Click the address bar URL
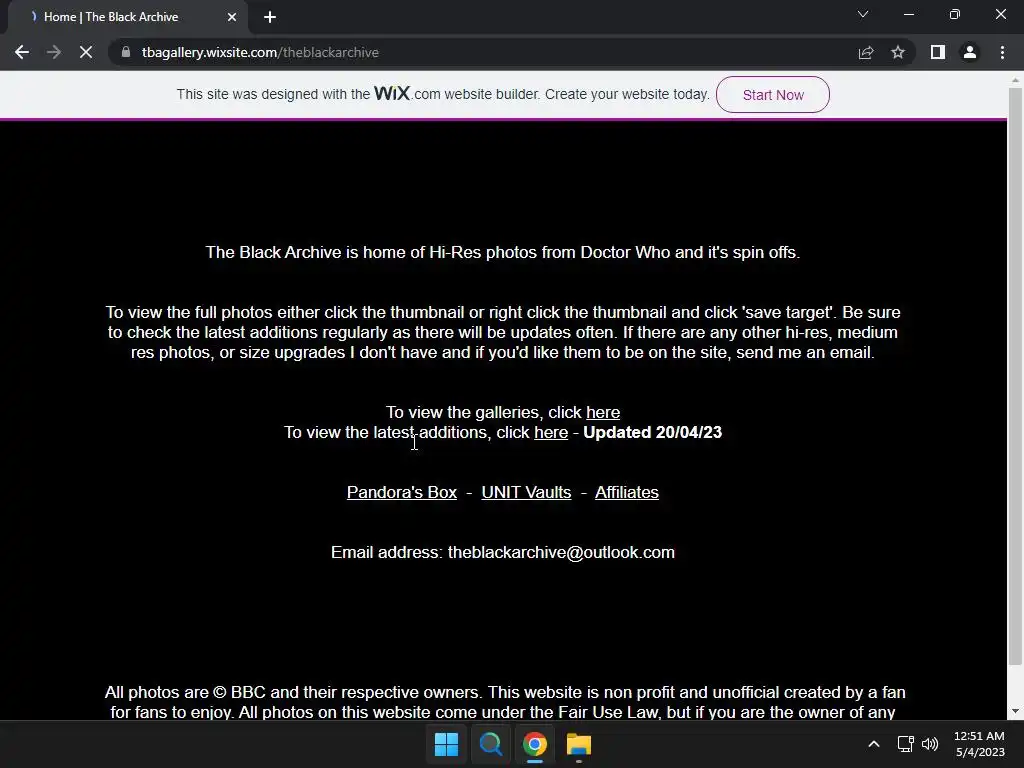 coord(260,52)
